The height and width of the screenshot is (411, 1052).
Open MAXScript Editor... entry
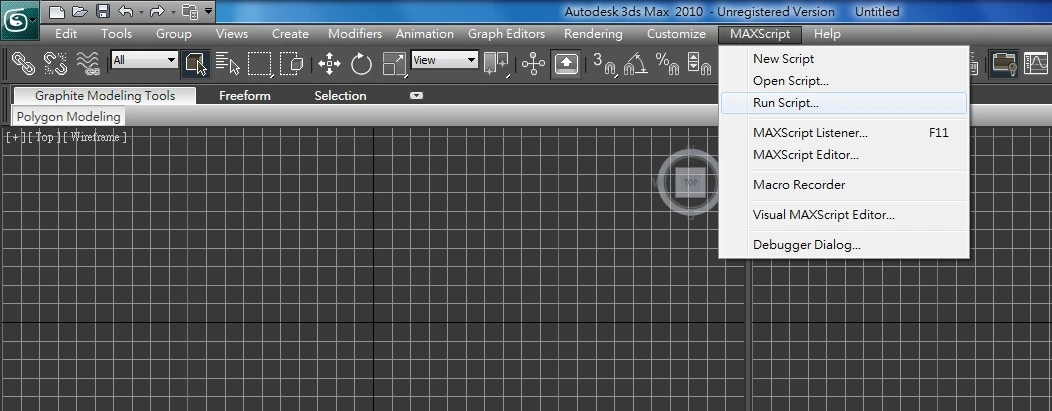[x=843, y=155]
